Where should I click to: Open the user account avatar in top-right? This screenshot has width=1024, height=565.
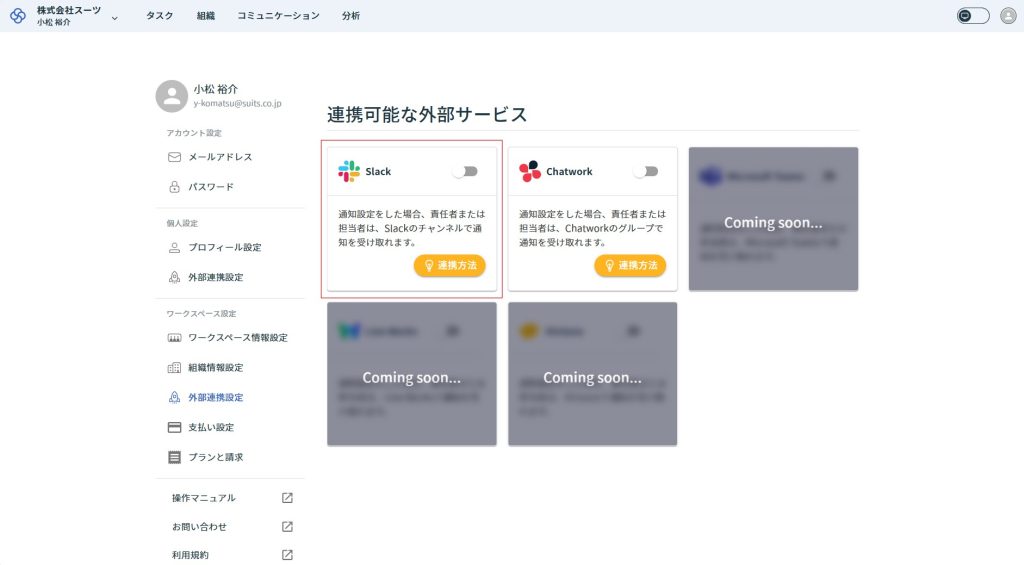1008,16
